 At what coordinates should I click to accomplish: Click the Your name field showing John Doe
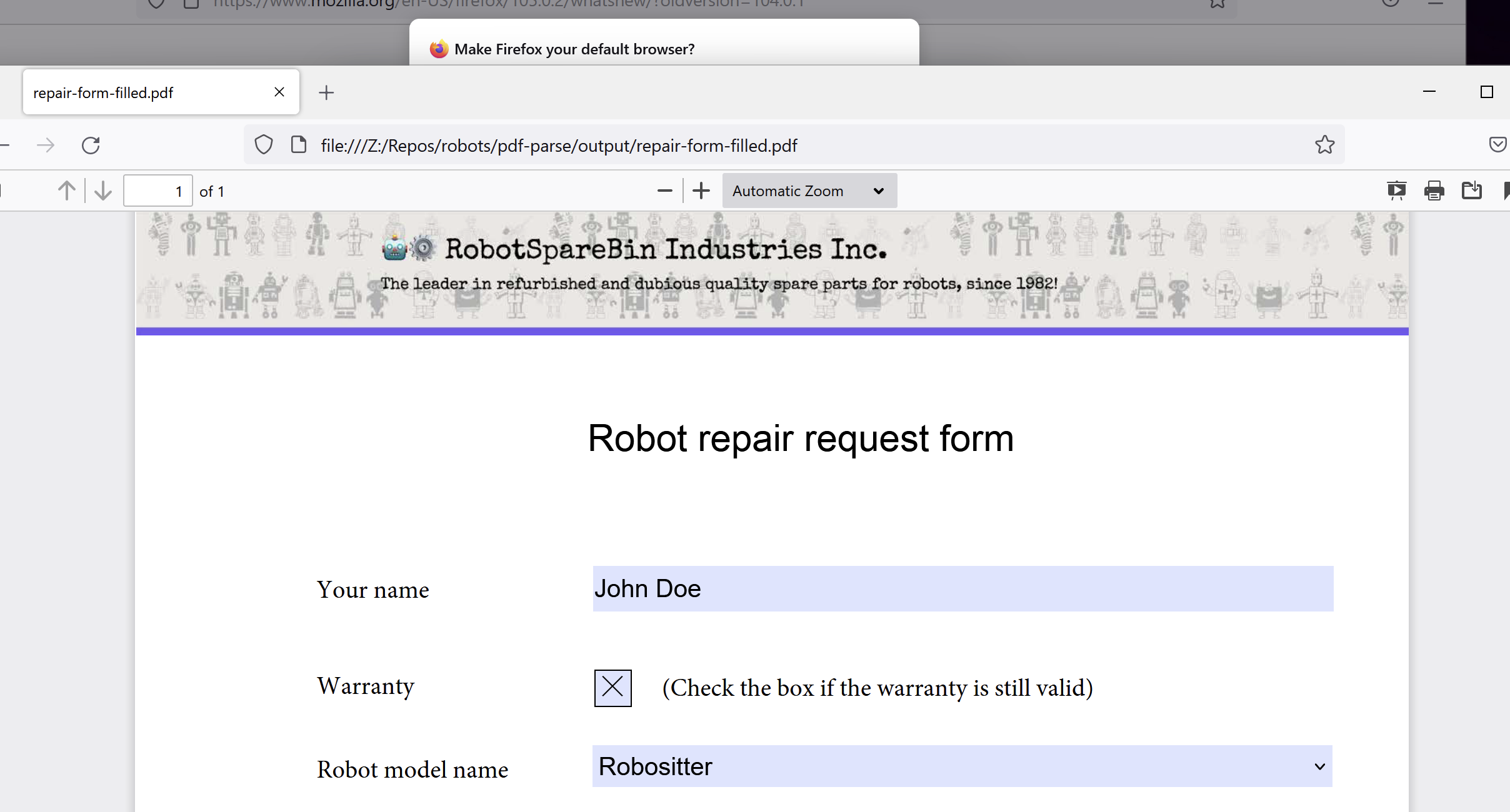[x=962, y=588]
